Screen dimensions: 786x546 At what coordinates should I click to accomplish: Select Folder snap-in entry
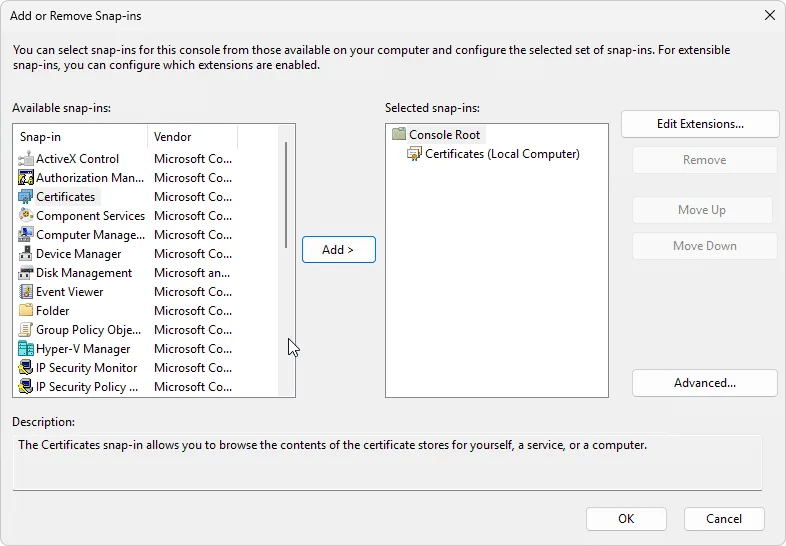pos(52,311)
